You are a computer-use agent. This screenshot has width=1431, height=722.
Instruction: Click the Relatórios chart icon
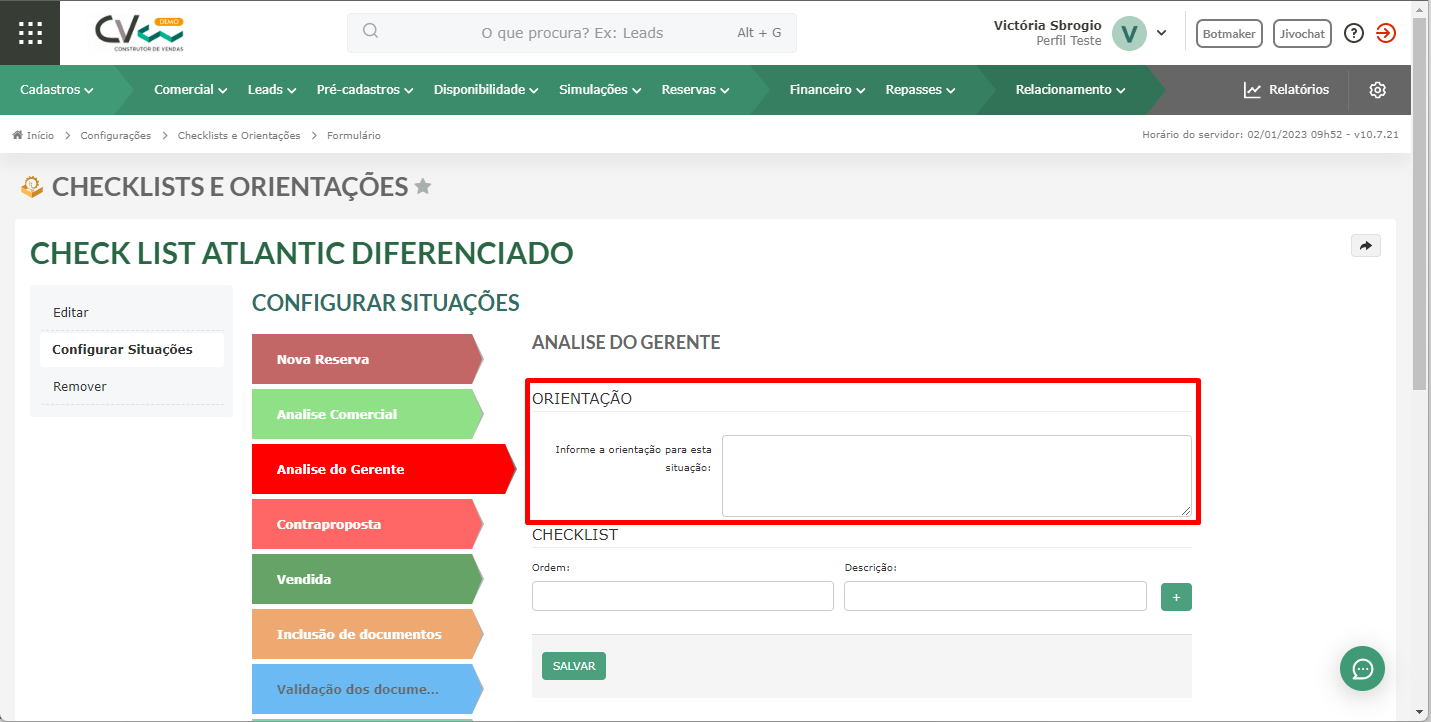pyautogui.click(x=1252, y=90)
